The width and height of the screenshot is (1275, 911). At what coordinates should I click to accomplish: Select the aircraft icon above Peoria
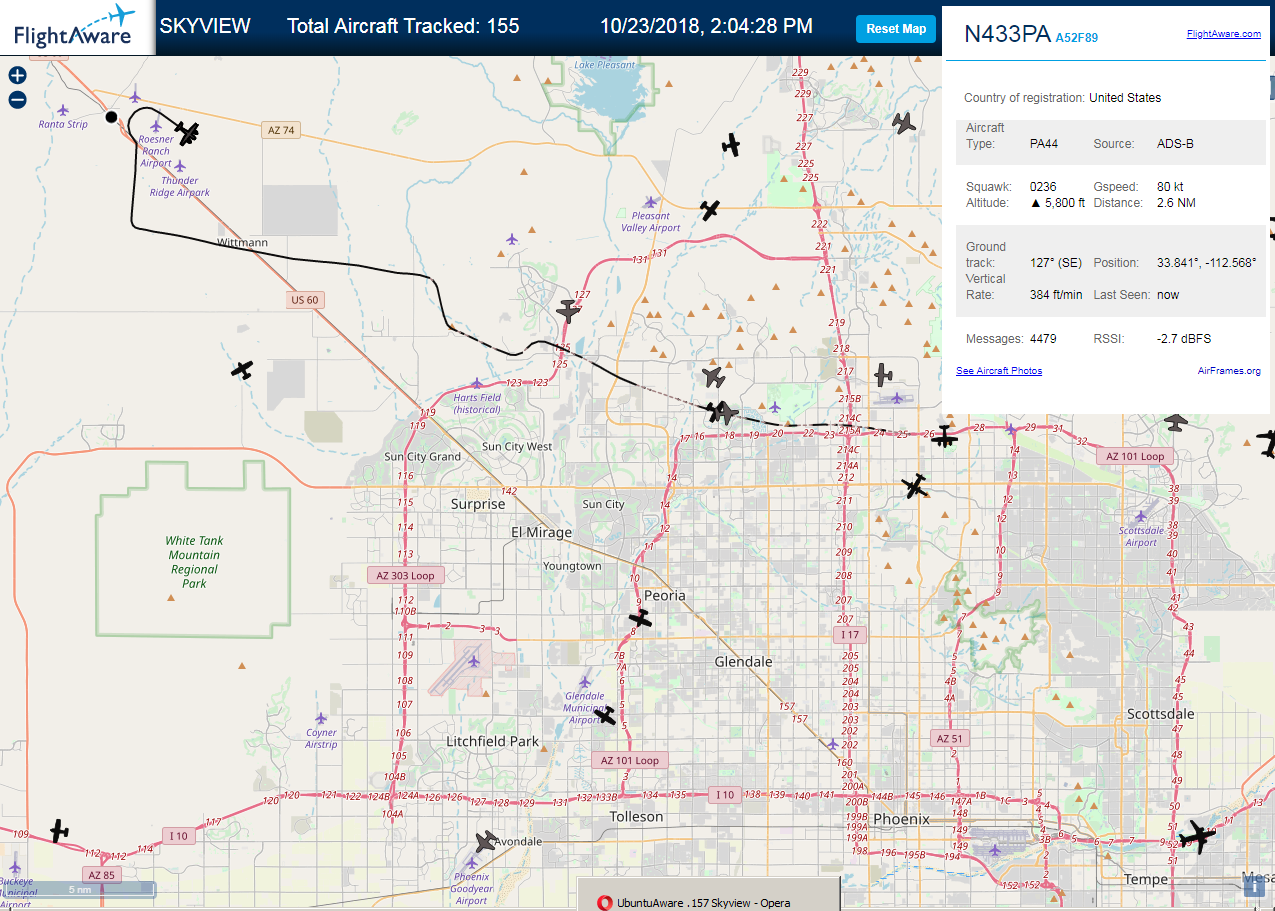[641, 619]
